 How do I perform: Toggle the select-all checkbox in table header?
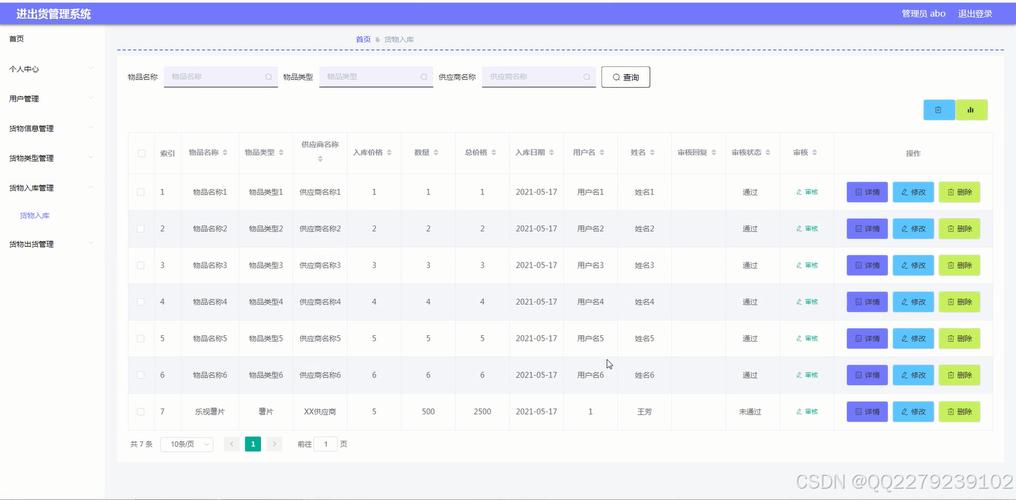[x=141, y=153]
